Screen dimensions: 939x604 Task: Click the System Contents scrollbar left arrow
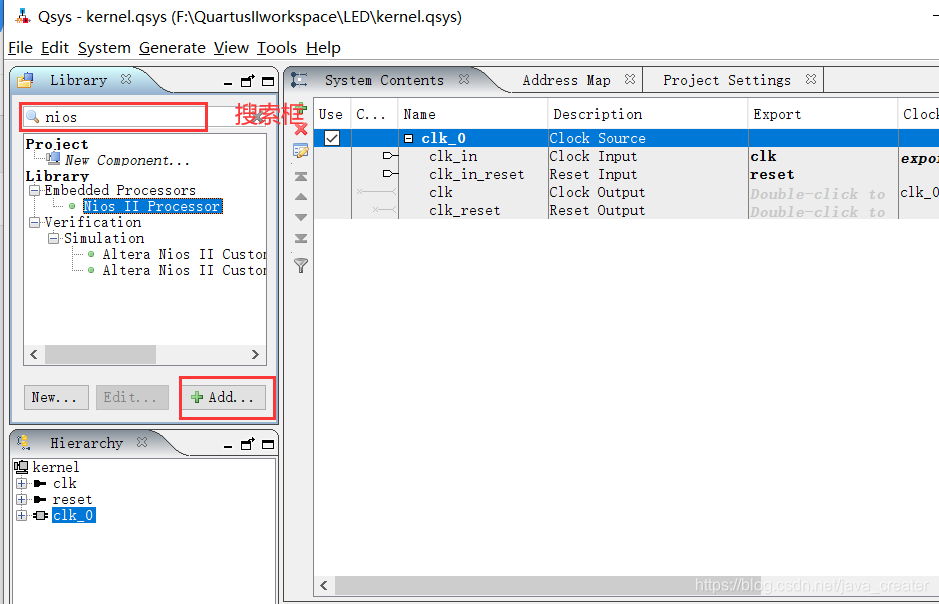(x=324, y=585)
